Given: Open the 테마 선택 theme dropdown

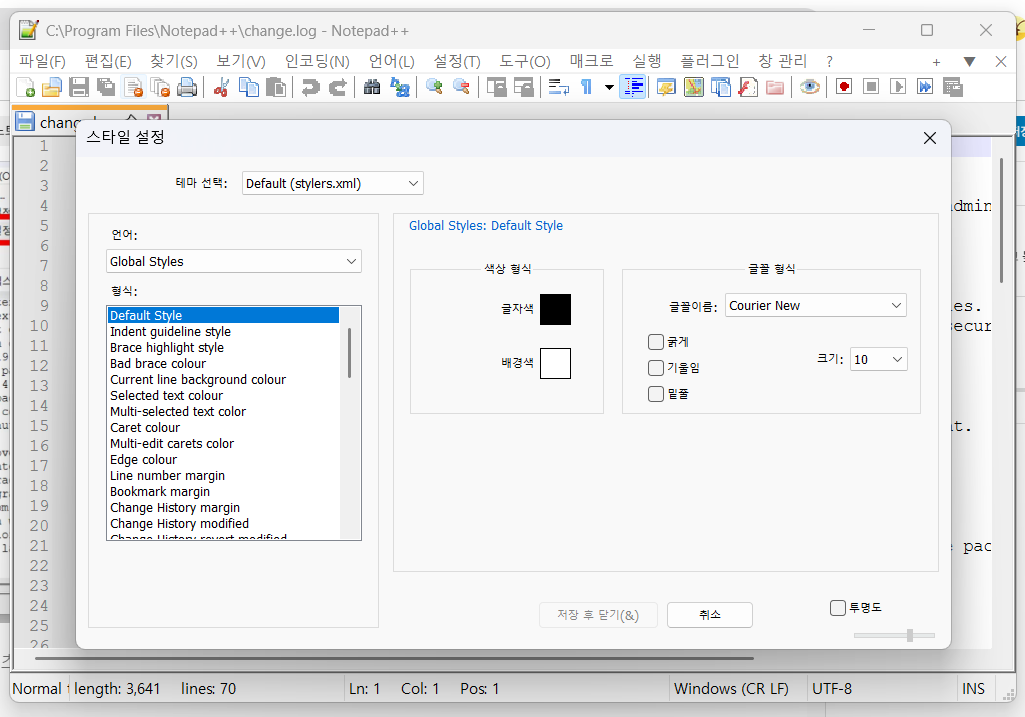Looking at the screenshot, I should [333, 184].
